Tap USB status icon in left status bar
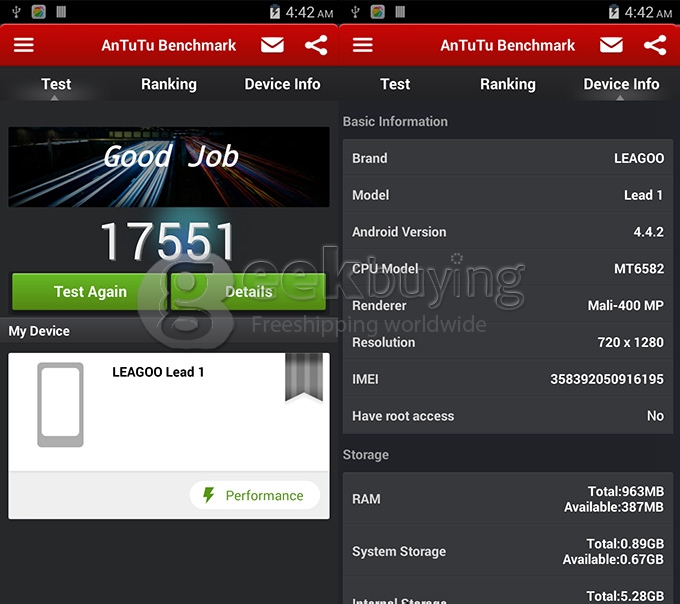 (x=16, y=12)
